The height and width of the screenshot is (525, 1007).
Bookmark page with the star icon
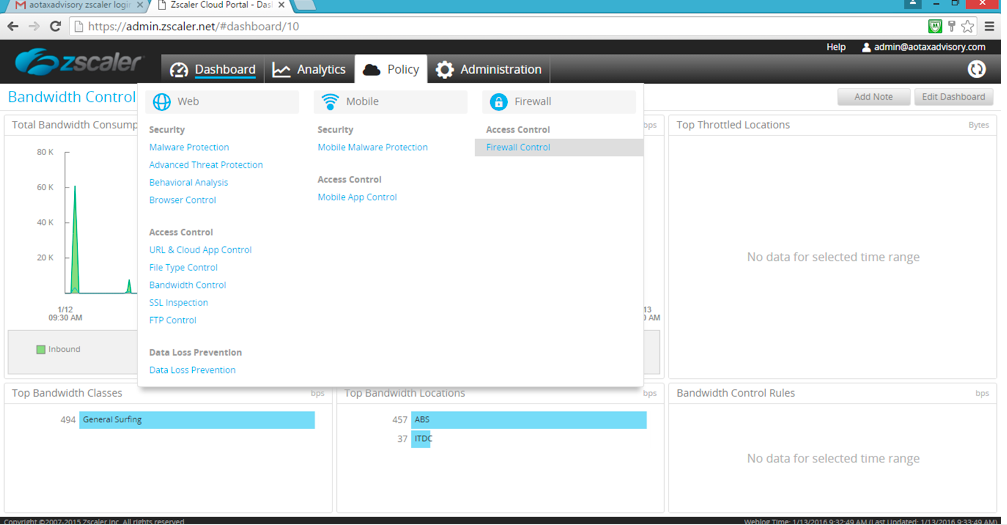pos(968,26)
